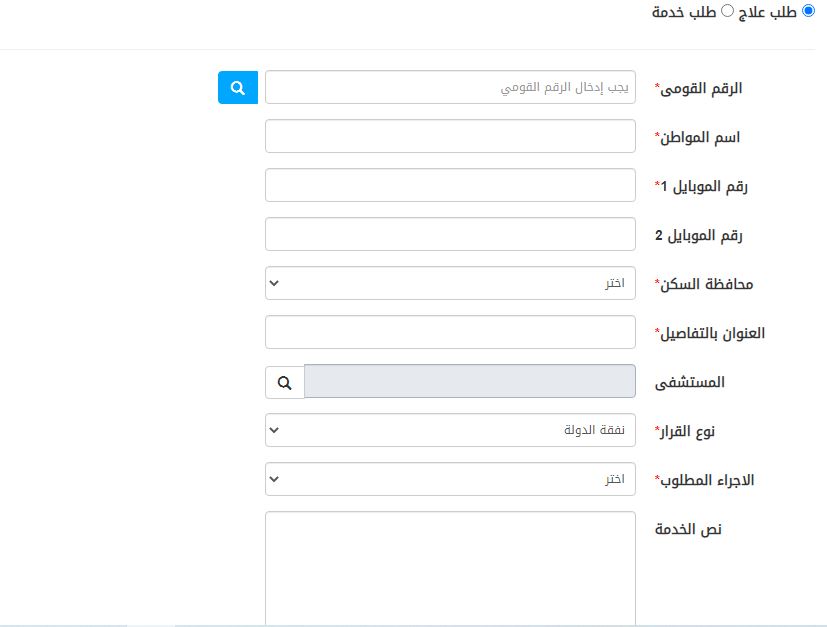Click inside the نص الخدمة text area
Viewport: 827px width, 627px height.
(x=450, y=568)
